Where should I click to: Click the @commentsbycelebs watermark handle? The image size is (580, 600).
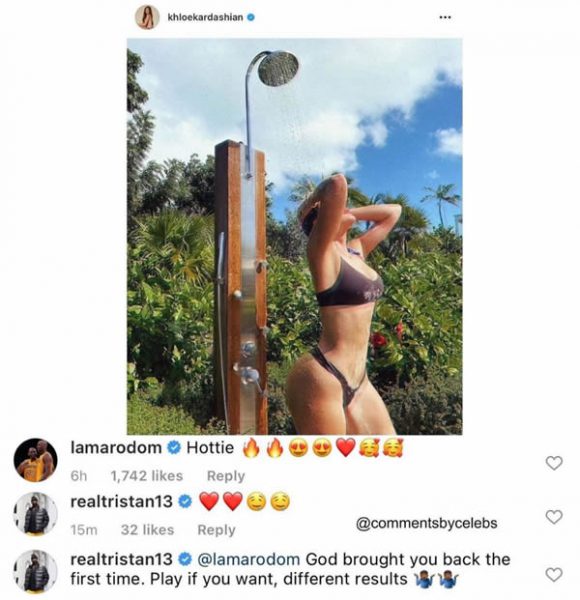pyautogui.click(x=427, y=523)
